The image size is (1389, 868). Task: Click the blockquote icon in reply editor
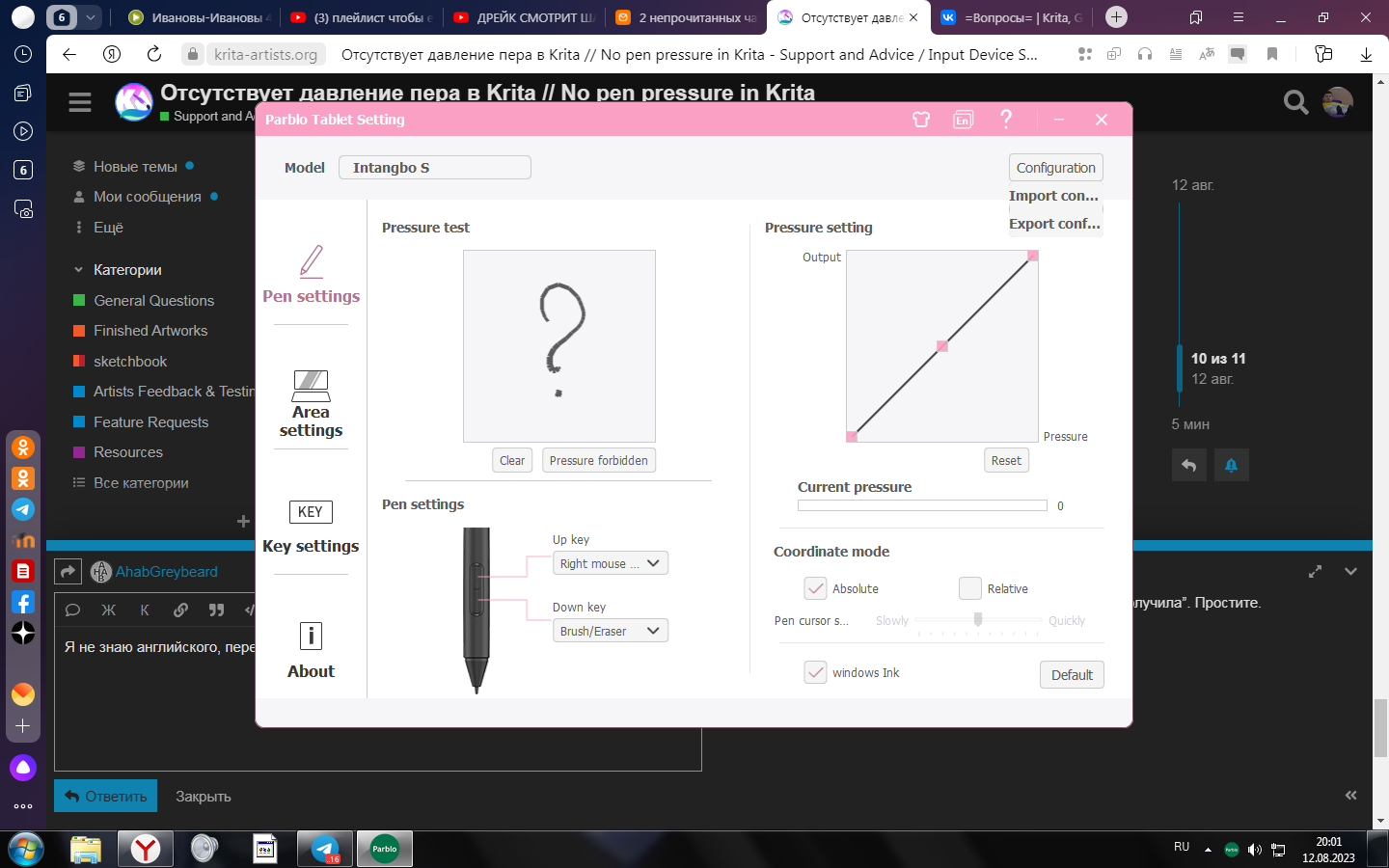pos(216,610)
